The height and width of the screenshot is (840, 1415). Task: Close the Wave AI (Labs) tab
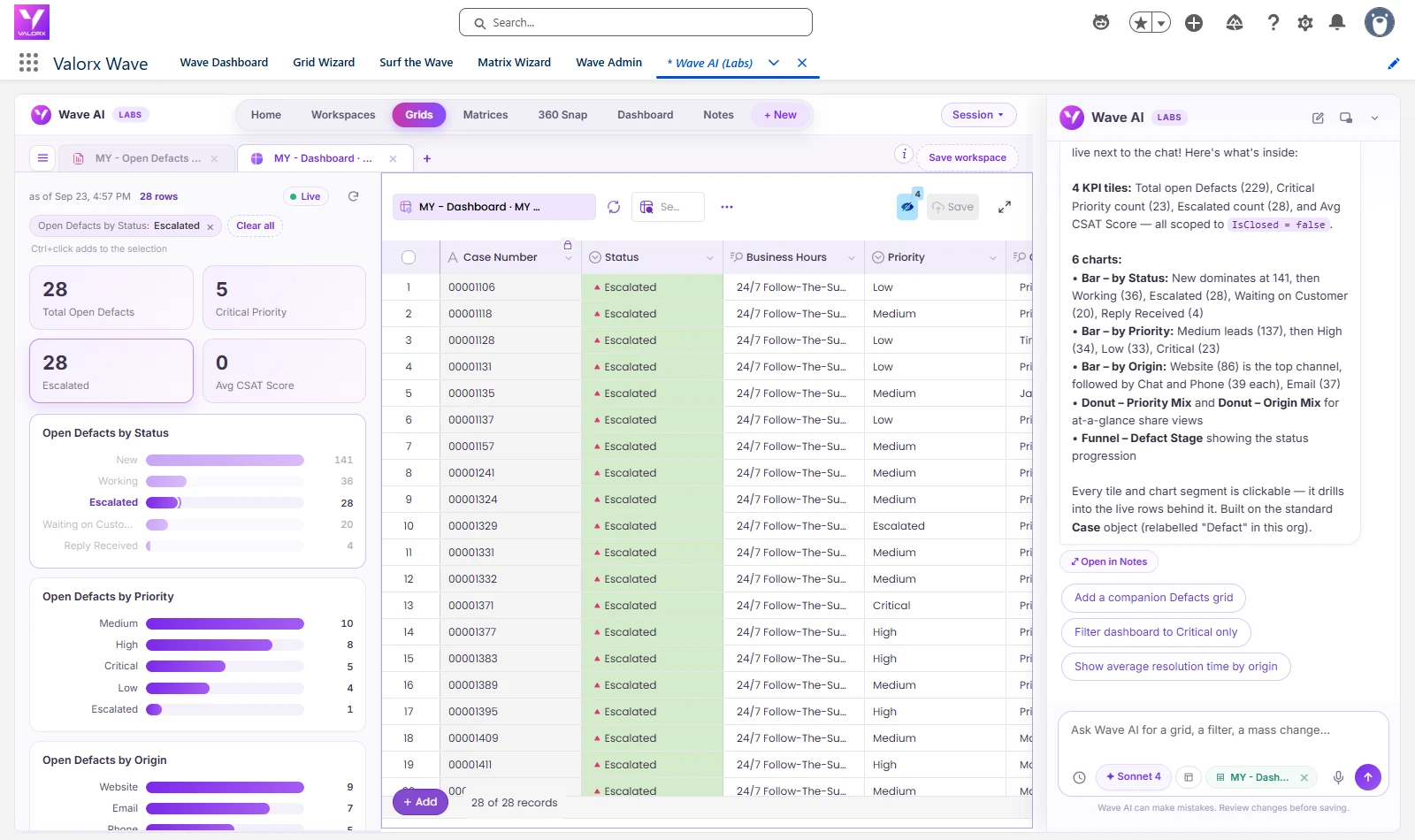pos(802,63)
